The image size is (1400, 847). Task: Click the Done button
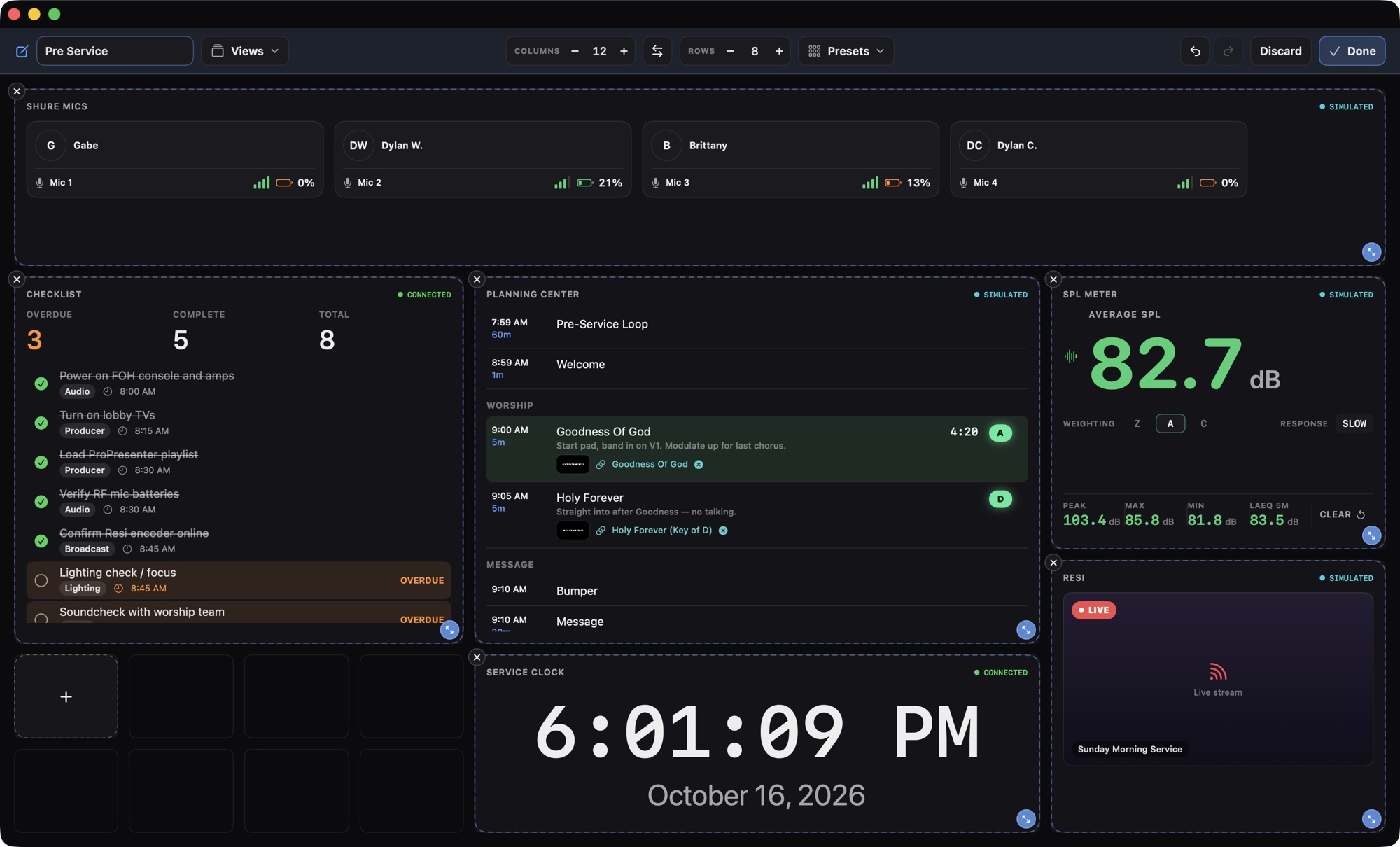(1352, 51)
